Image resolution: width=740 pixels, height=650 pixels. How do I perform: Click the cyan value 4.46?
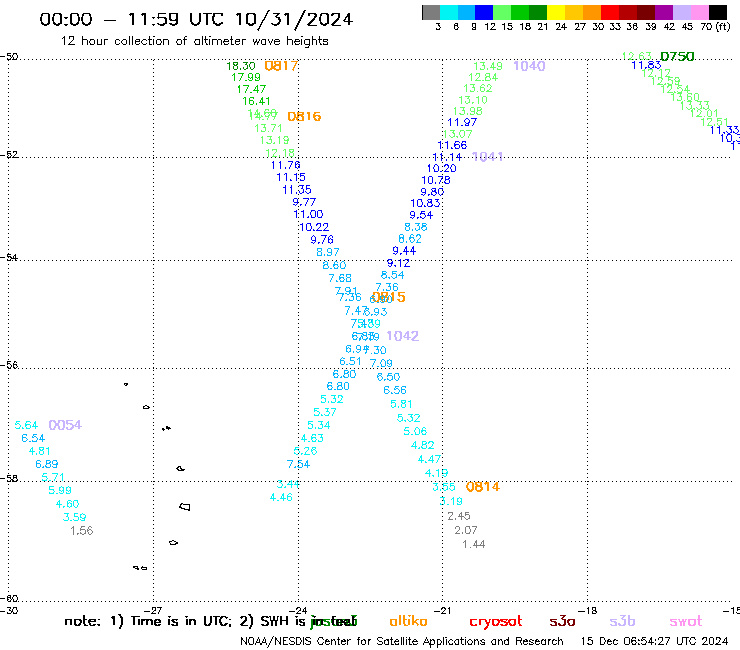pyautogui.click(x=281, y=498)
